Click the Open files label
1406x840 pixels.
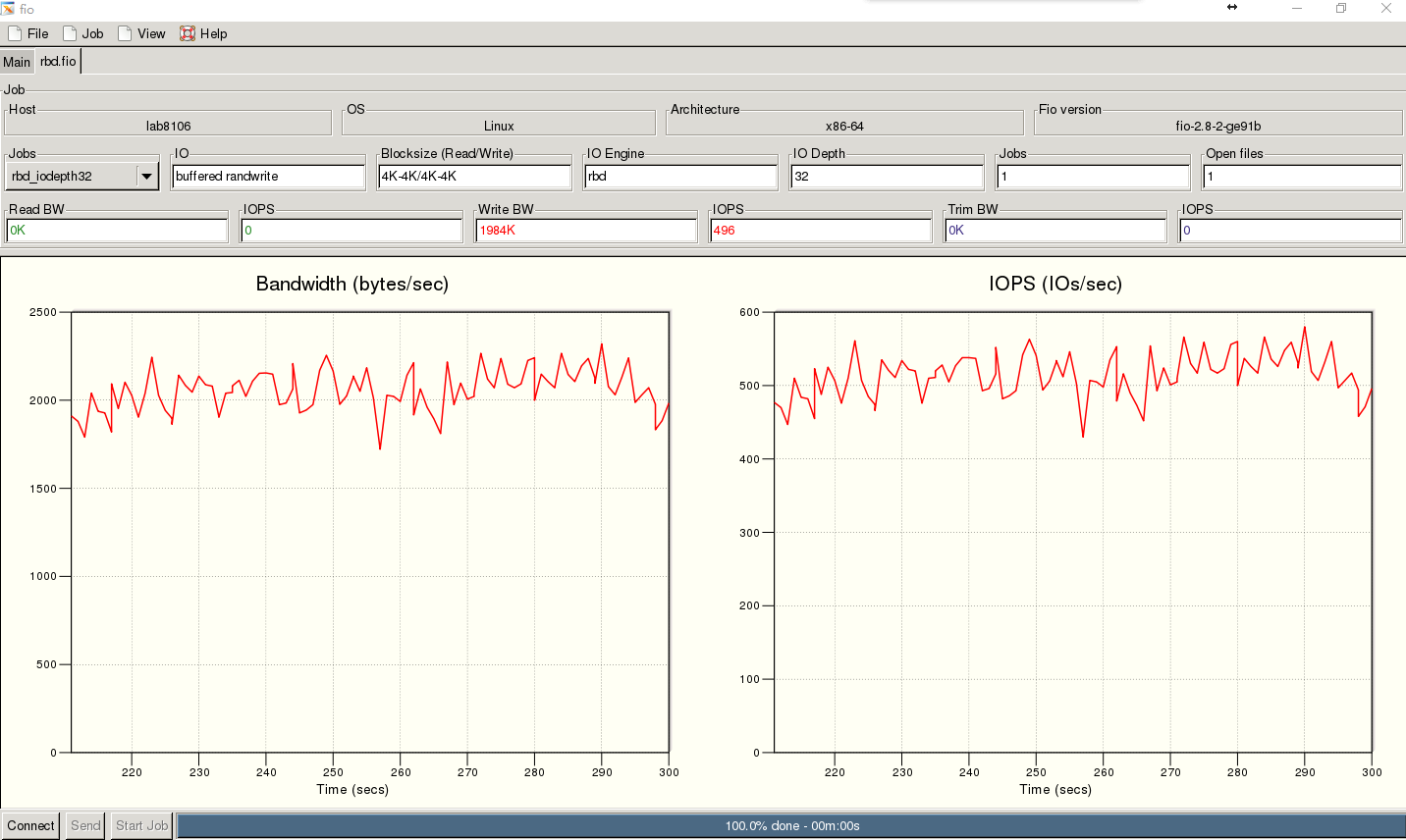pos(1234,153)
